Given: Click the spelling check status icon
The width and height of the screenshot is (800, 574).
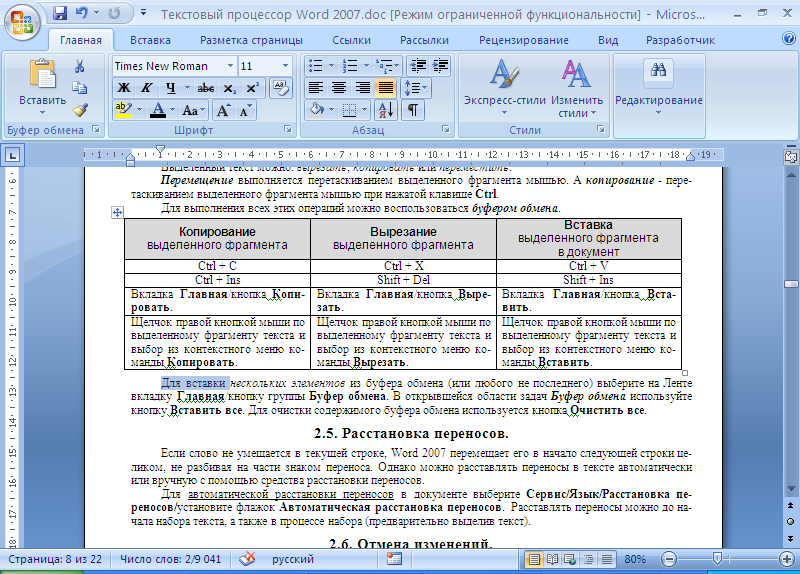Looking at the screenshot, I should 247,559.
